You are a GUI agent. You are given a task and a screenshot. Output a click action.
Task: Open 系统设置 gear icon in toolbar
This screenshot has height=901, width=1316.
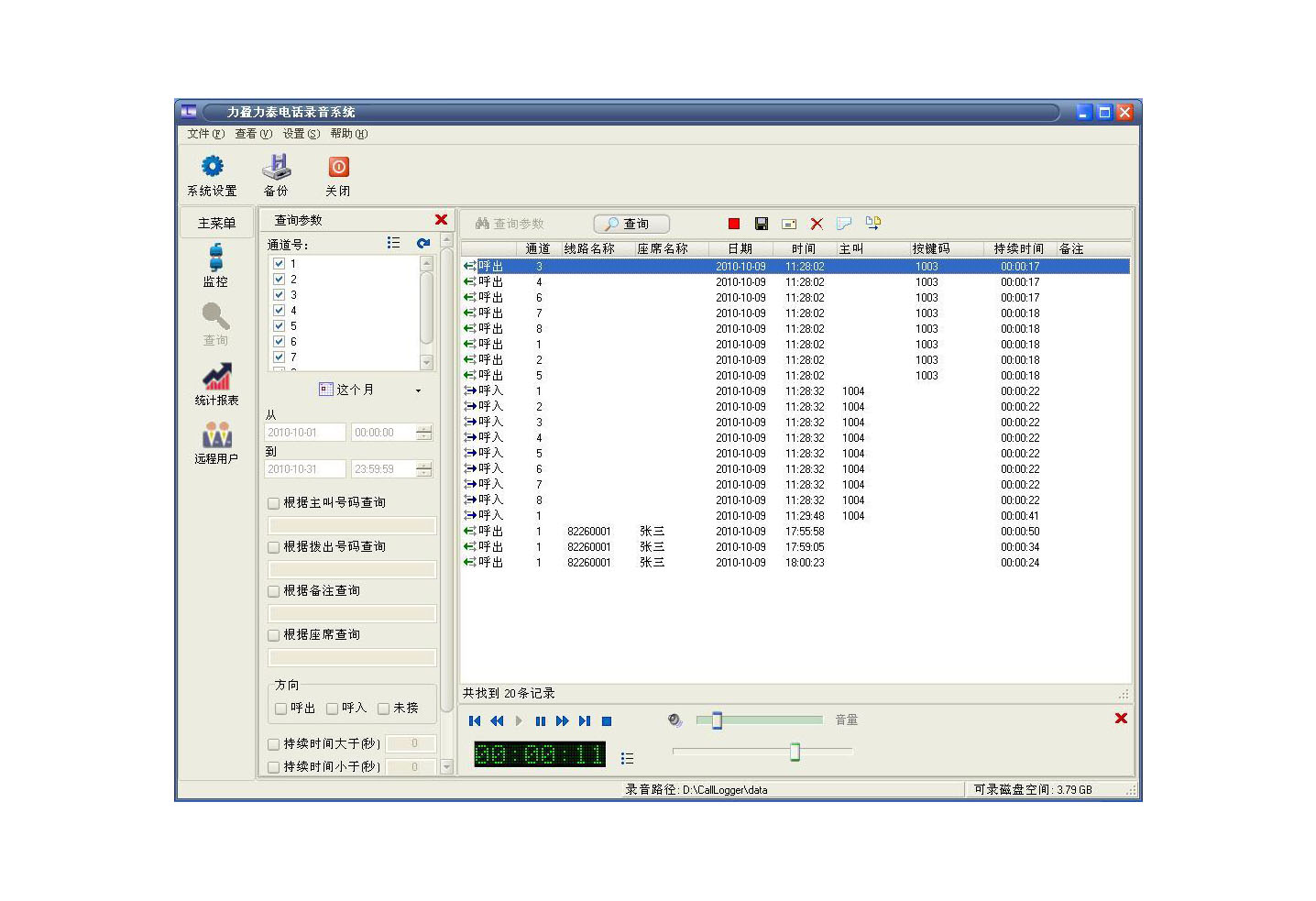click(x=212, y=167)
